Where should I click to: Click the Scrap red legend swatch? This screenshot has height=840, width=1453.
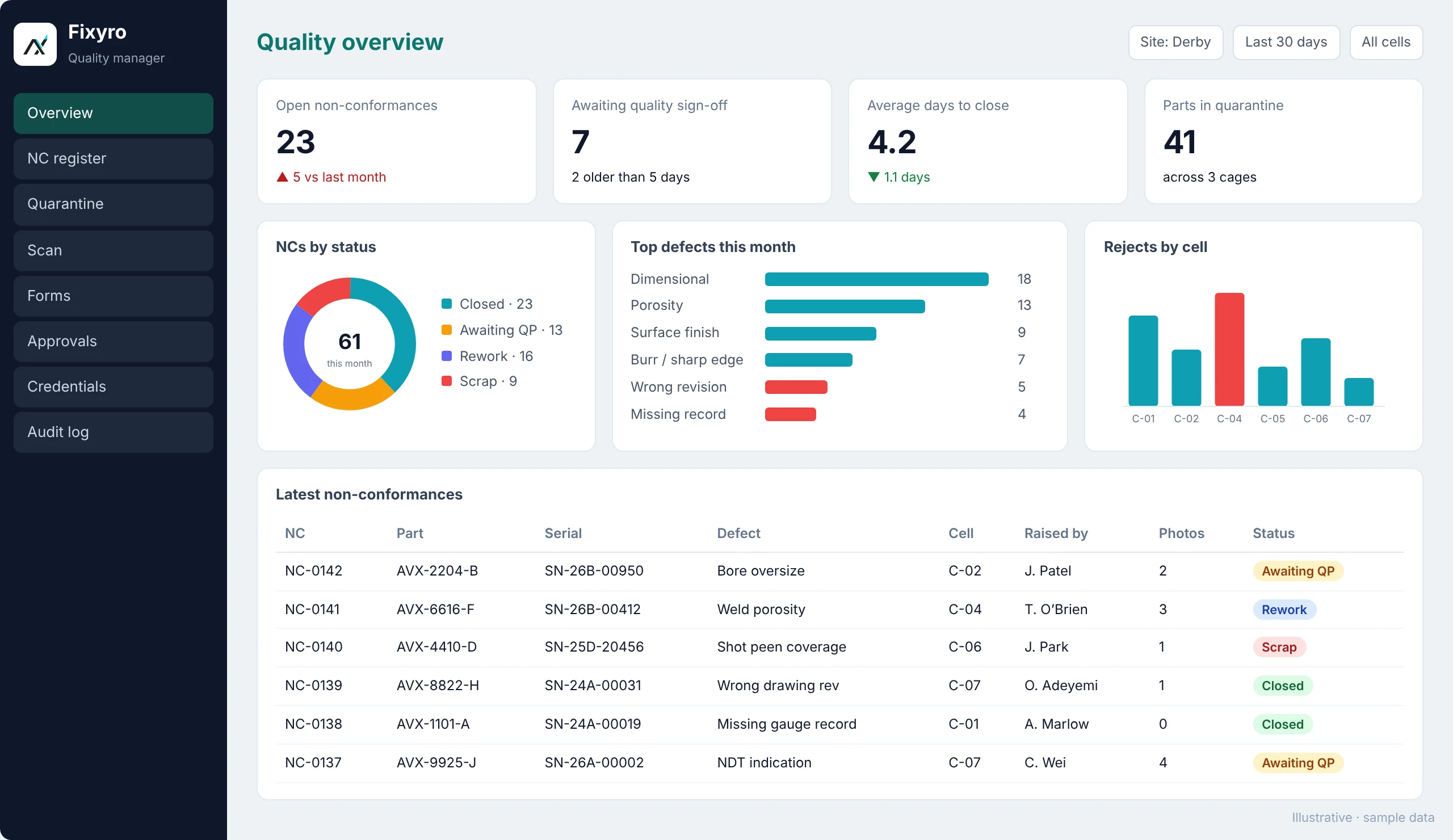[446, 381]
